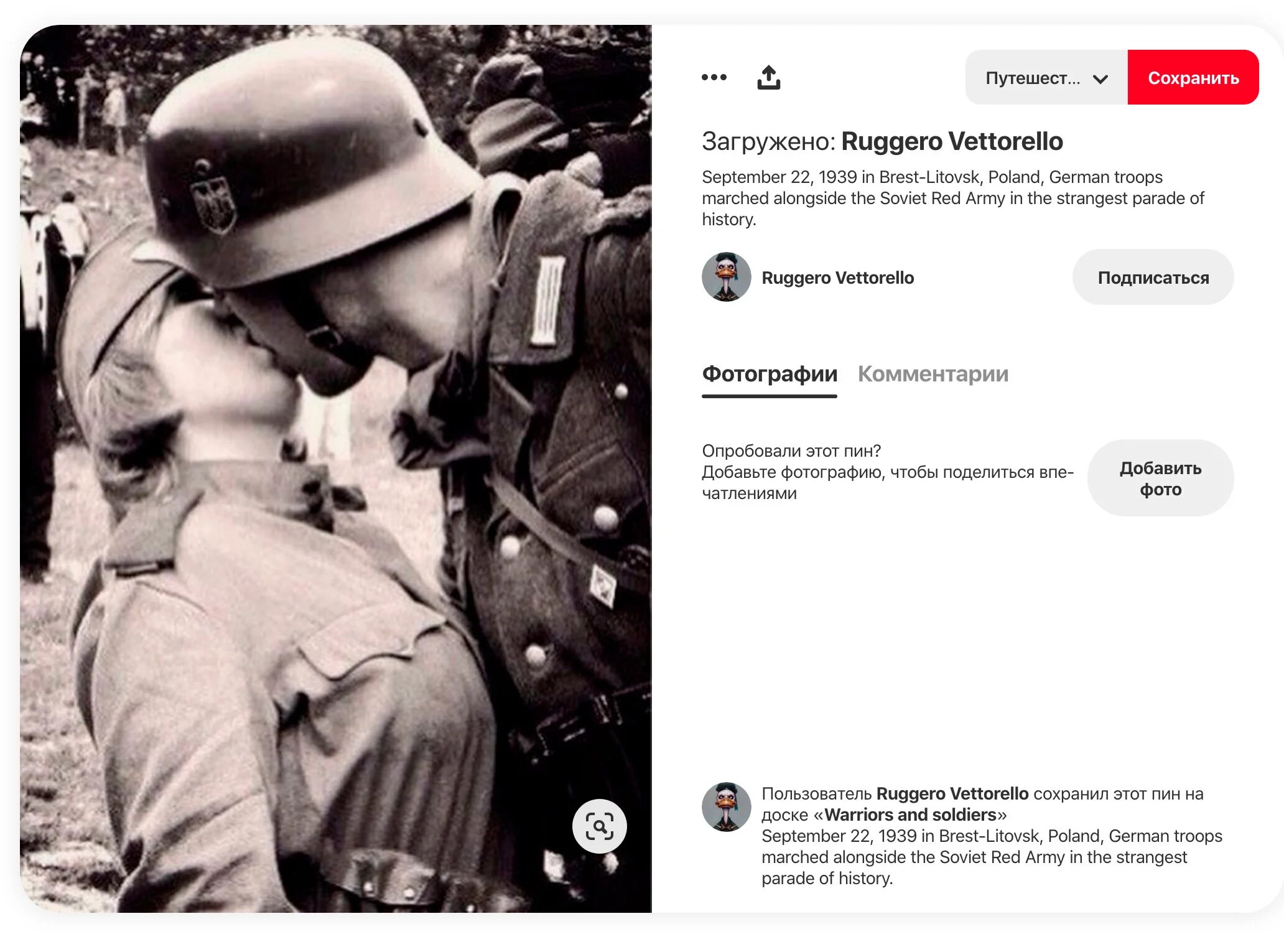Viewport: 1284px width, 952px height.
Task: Open Ruggero Vettorello link in the heading
Action: [952, 141]
